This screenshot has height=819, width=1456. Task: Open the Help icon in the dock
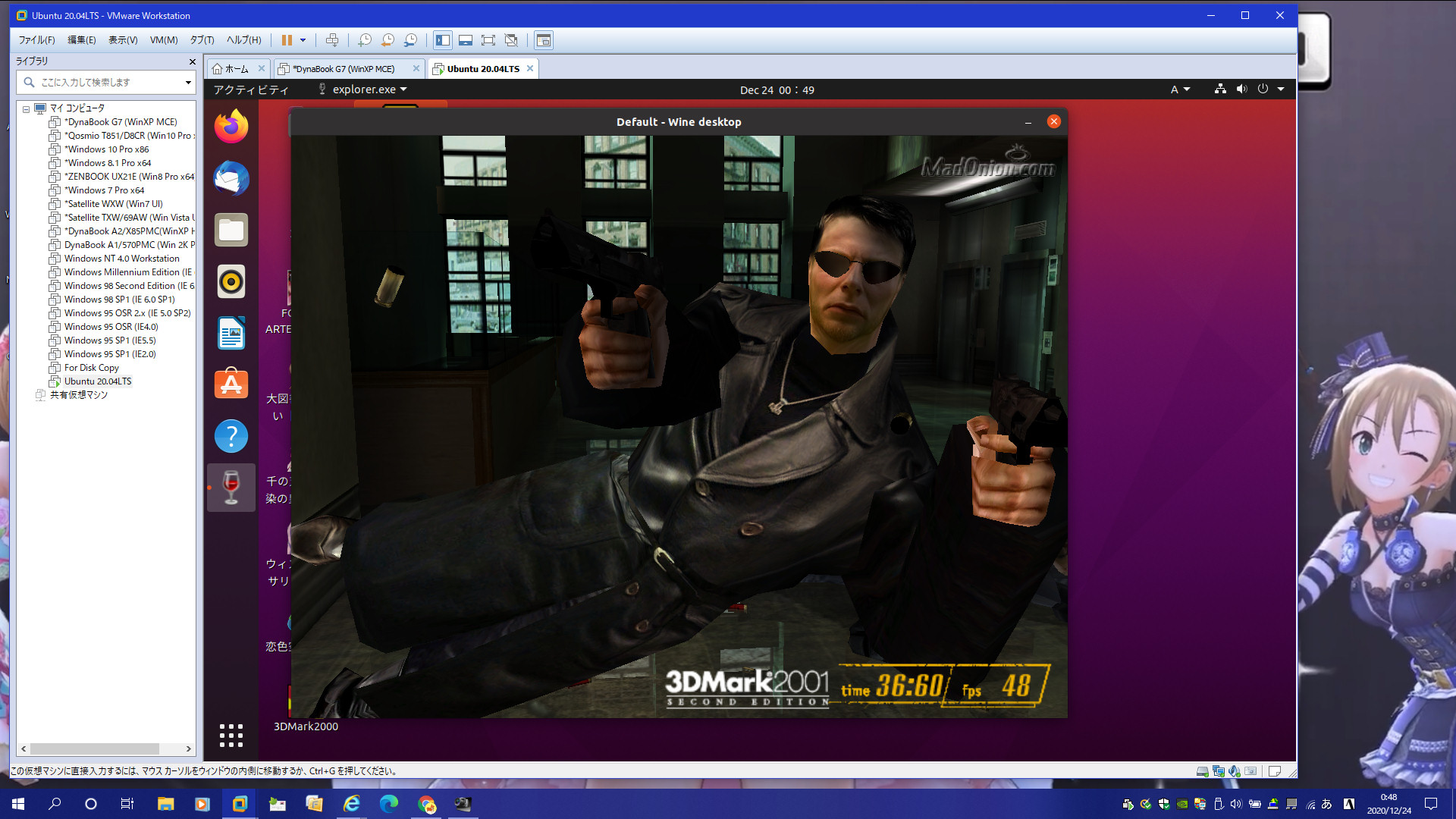(231, 436)
